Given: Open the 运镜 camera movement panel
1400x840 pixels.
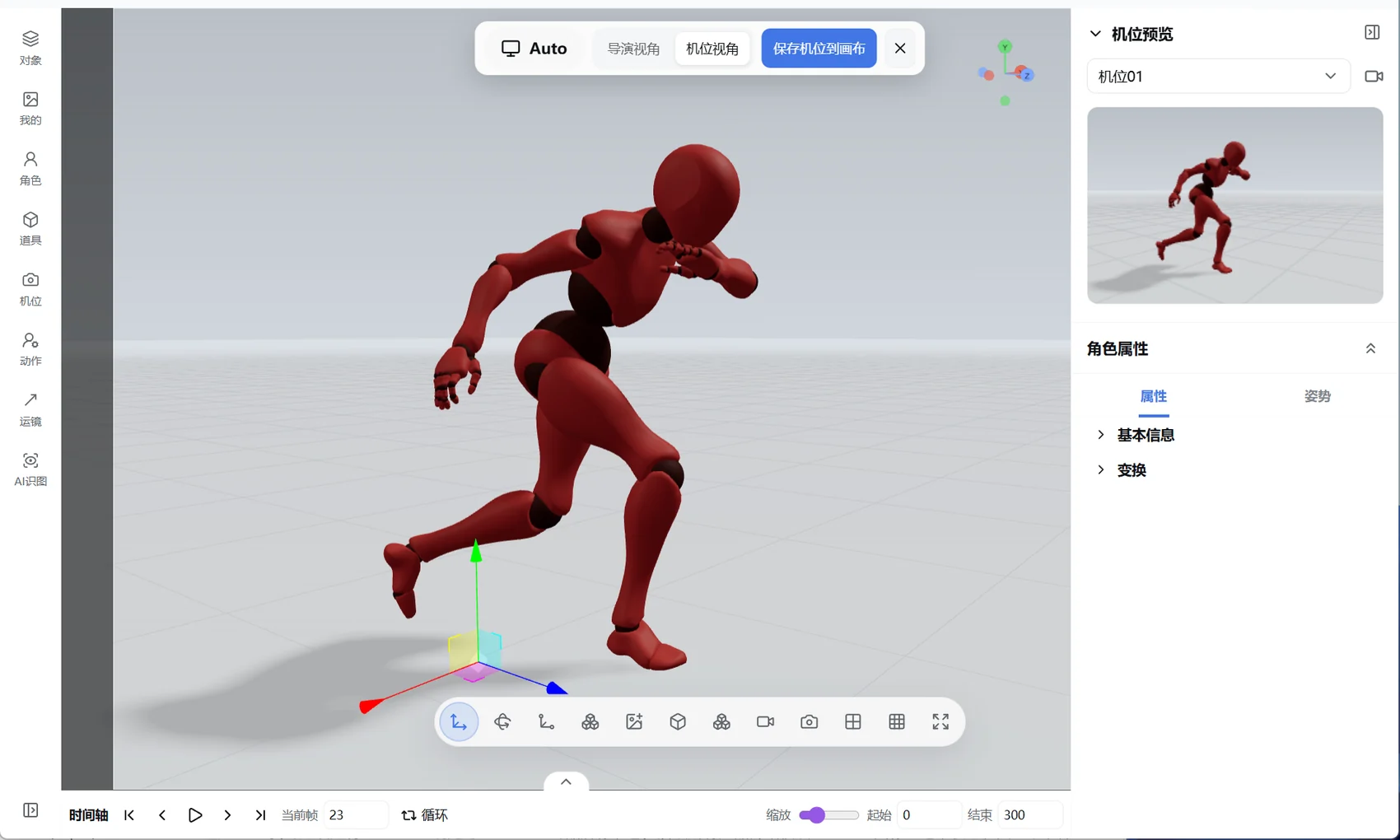Looking at the screenshot, I should click(30, 409).
